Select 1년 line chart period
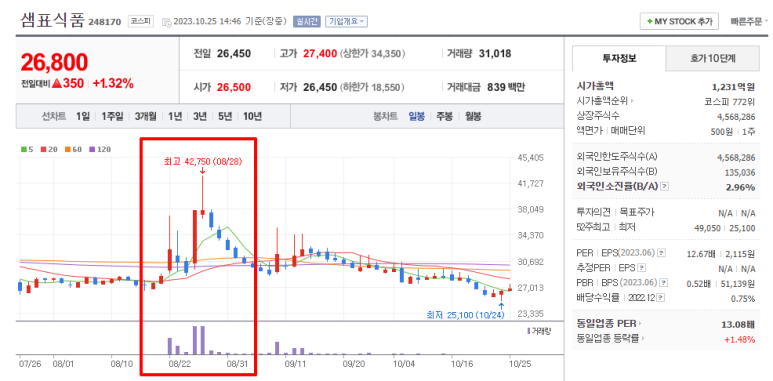The height and width of the screenshot is (381, 773). pos(175,116)
